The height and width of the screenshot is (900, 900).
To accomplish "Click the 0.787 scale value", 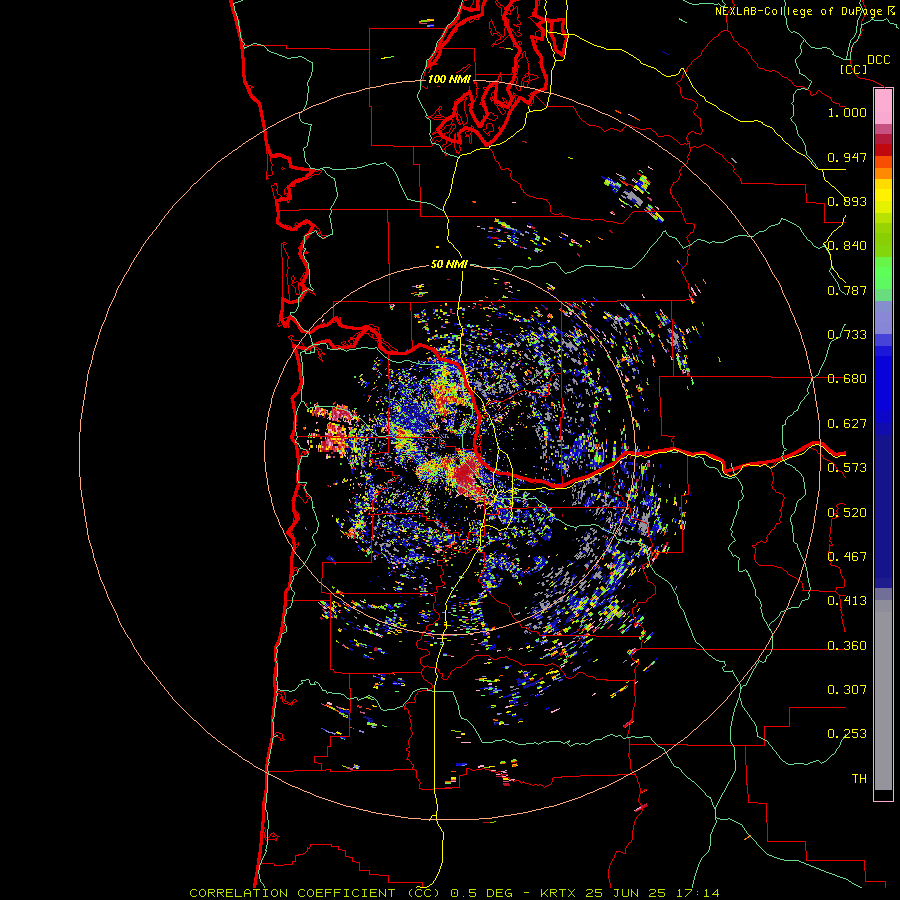I will point(847,290).
